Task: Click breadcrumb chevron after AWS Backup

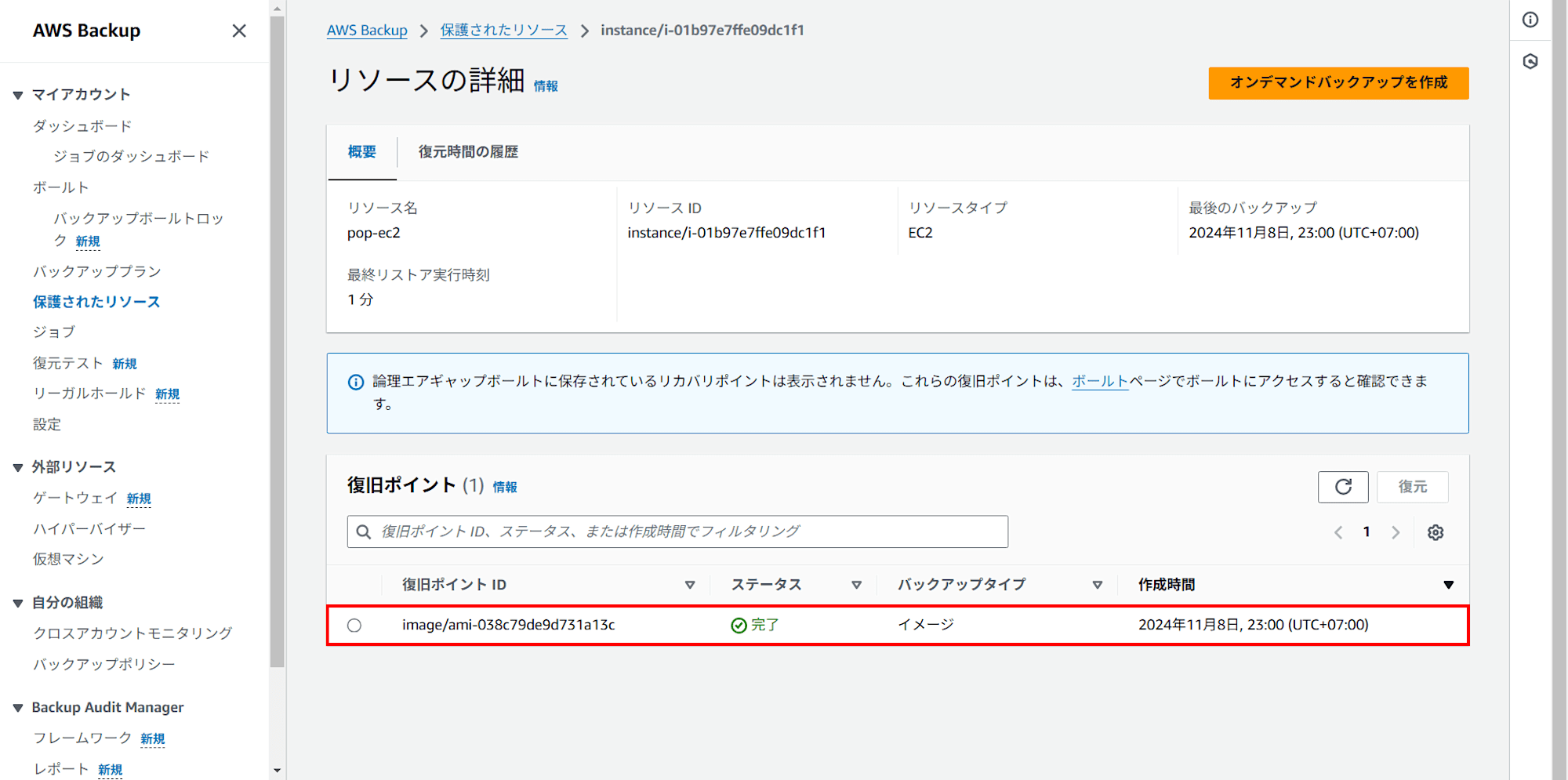Action: pyautogui.click(x=424, y=31)
